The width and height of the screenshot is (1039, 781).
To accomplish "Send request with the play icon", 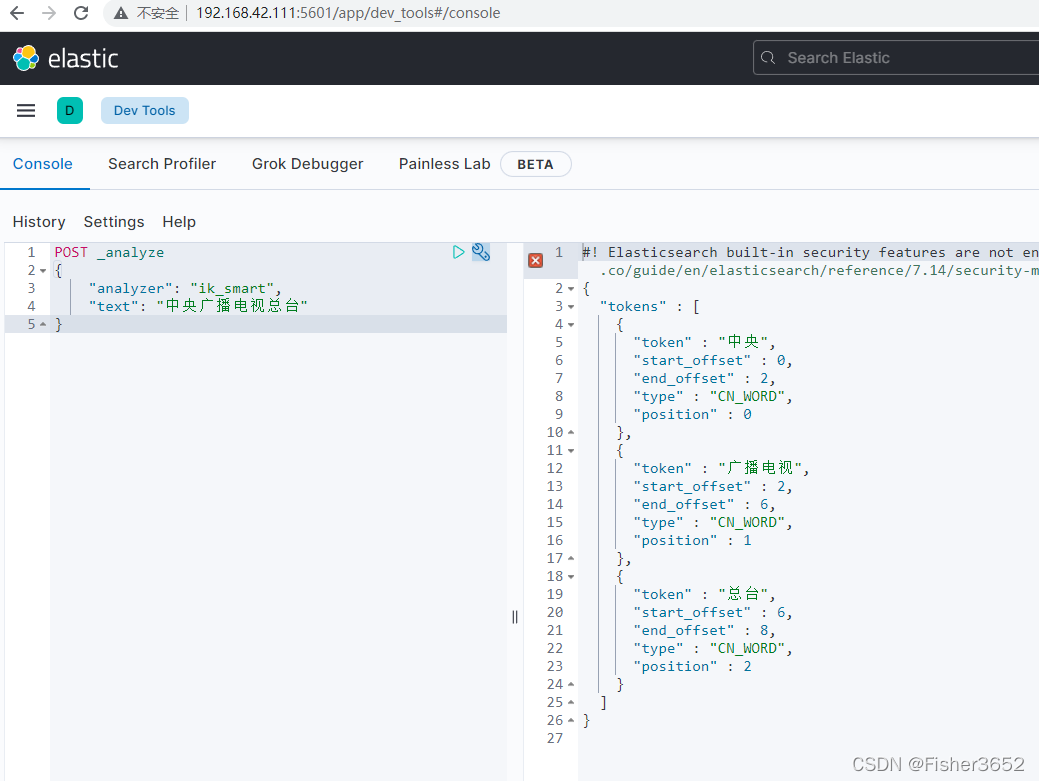I will tap(458, 252).
